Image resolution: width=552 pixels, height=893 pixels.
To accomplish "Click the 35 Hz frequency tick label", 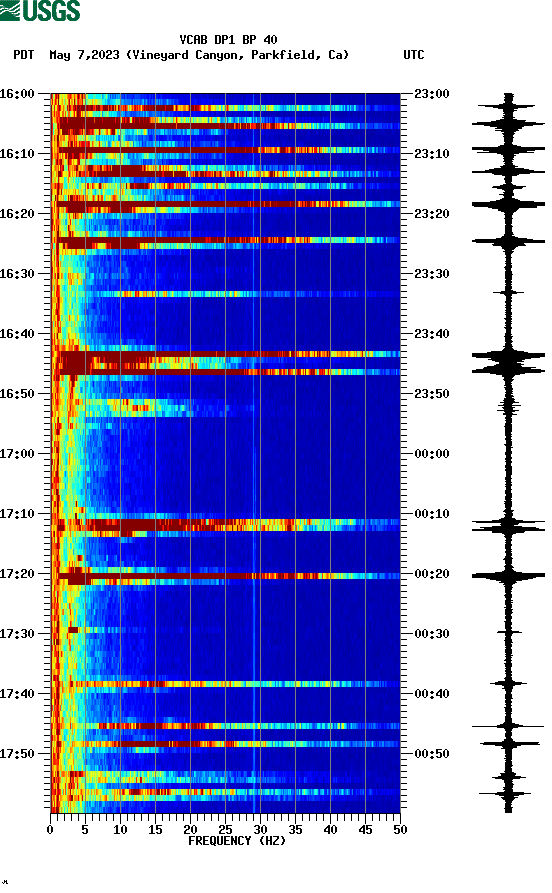I will [x=295, y=830].
